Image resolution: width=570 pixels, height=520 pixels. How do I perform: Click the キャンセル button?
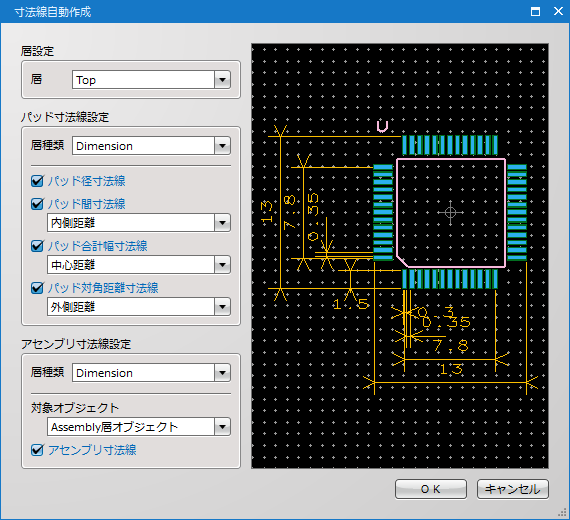tap(513, 489)
